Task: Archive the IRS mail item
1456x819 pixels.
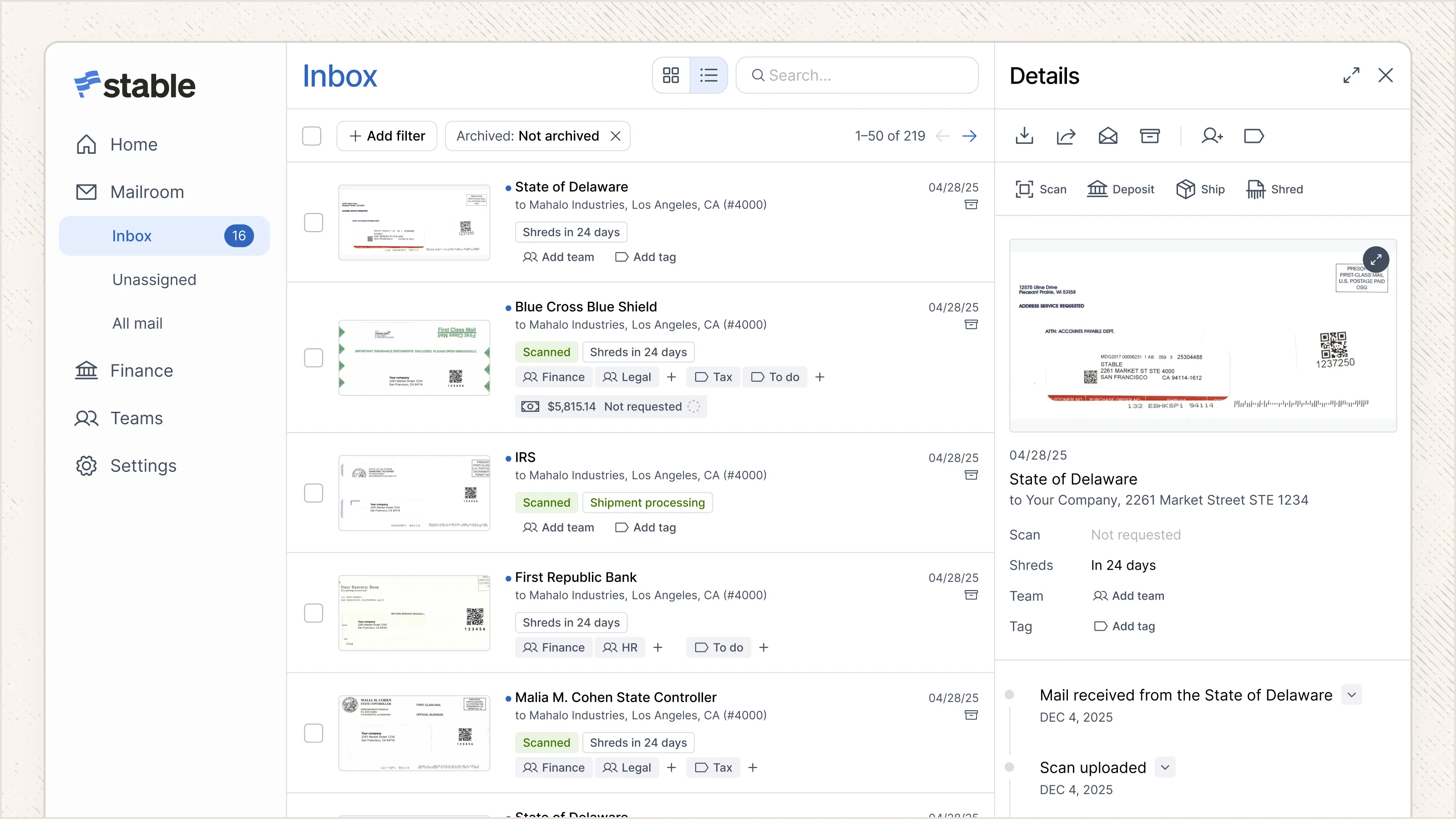Action: click(x=971, y=475)
